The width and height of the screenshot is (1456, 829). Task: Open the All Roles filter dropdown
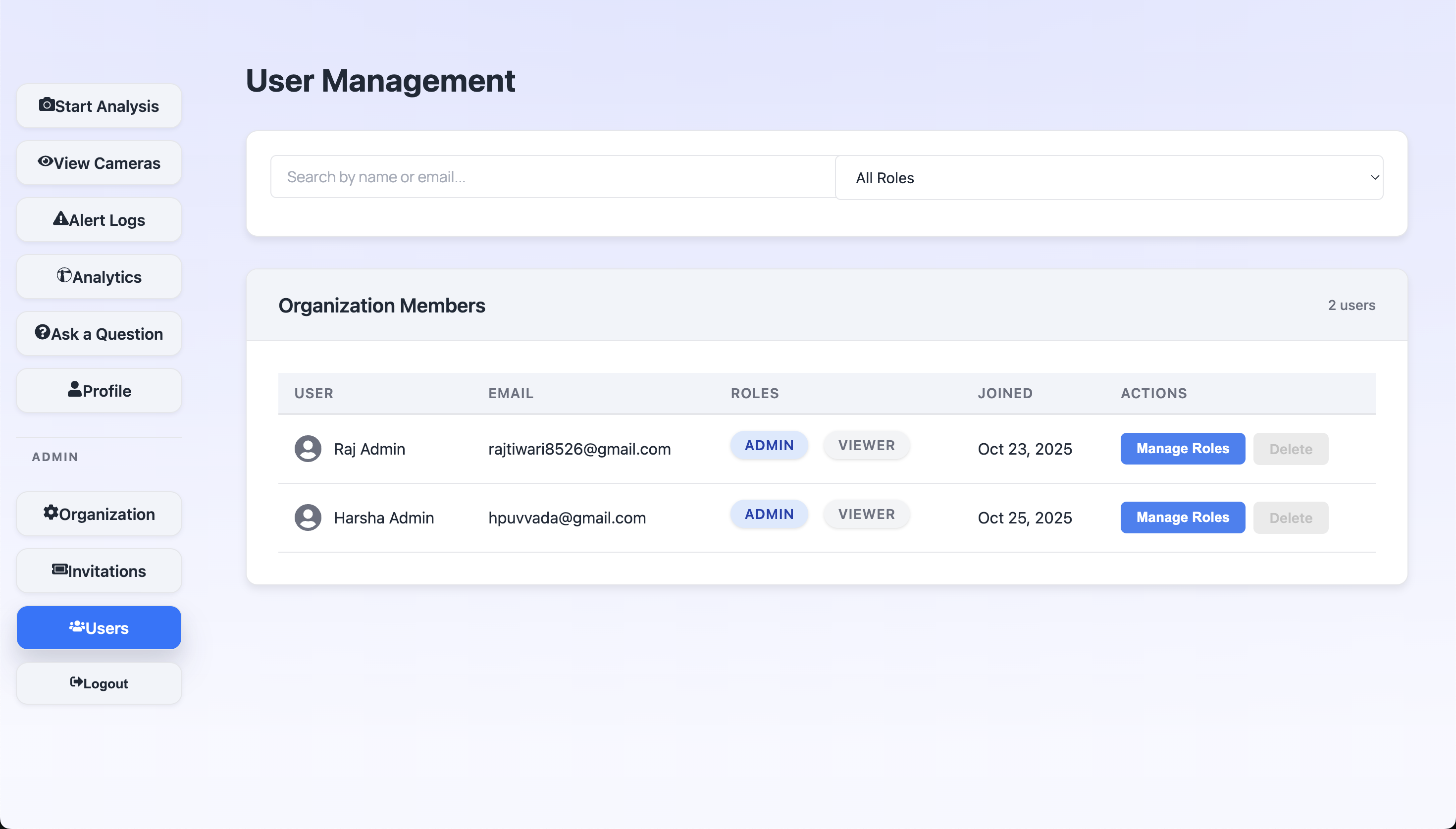coord(1108,178)
